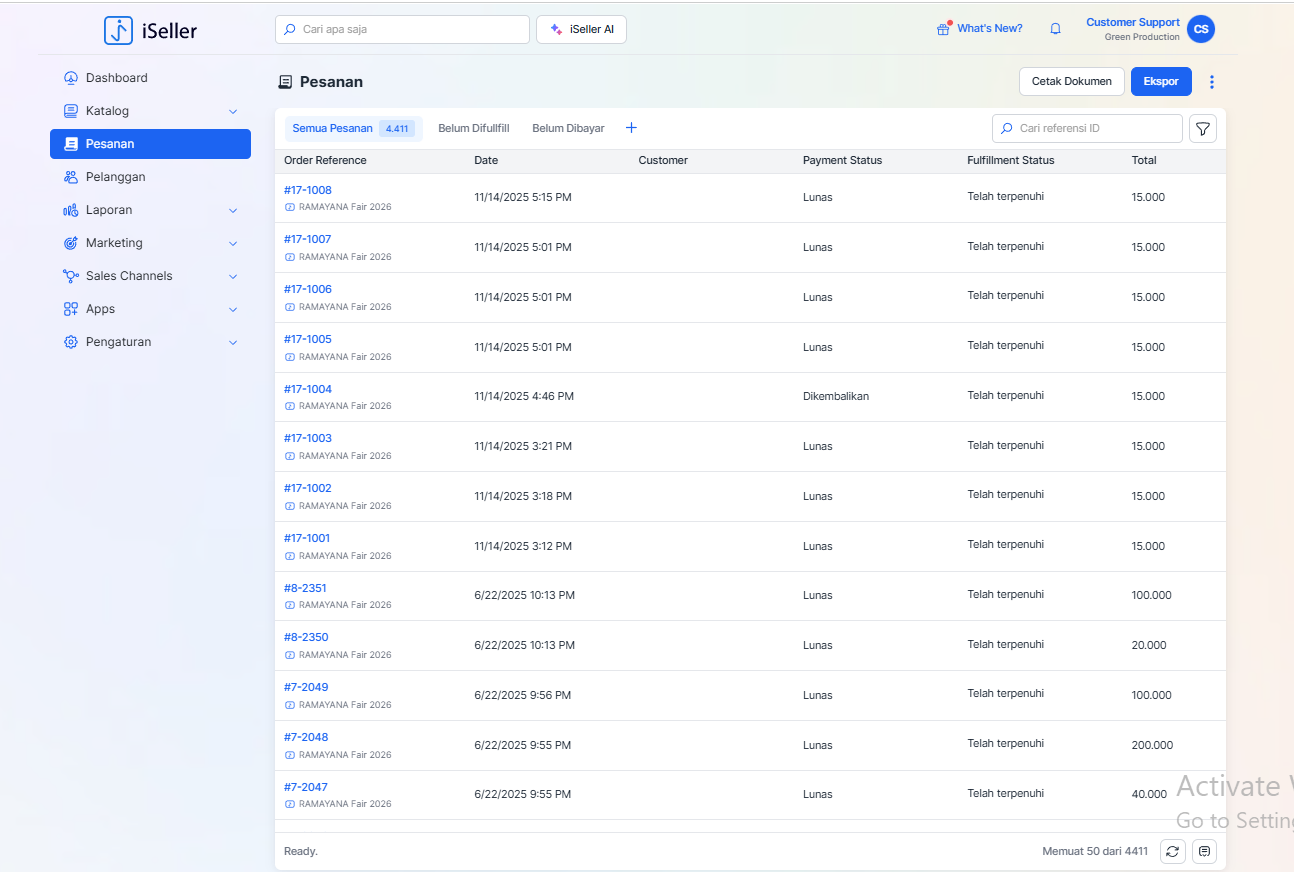Open the filter funnel icon
The width and height of the screenshot is (1294, 872).
(x=1203, y=129)
